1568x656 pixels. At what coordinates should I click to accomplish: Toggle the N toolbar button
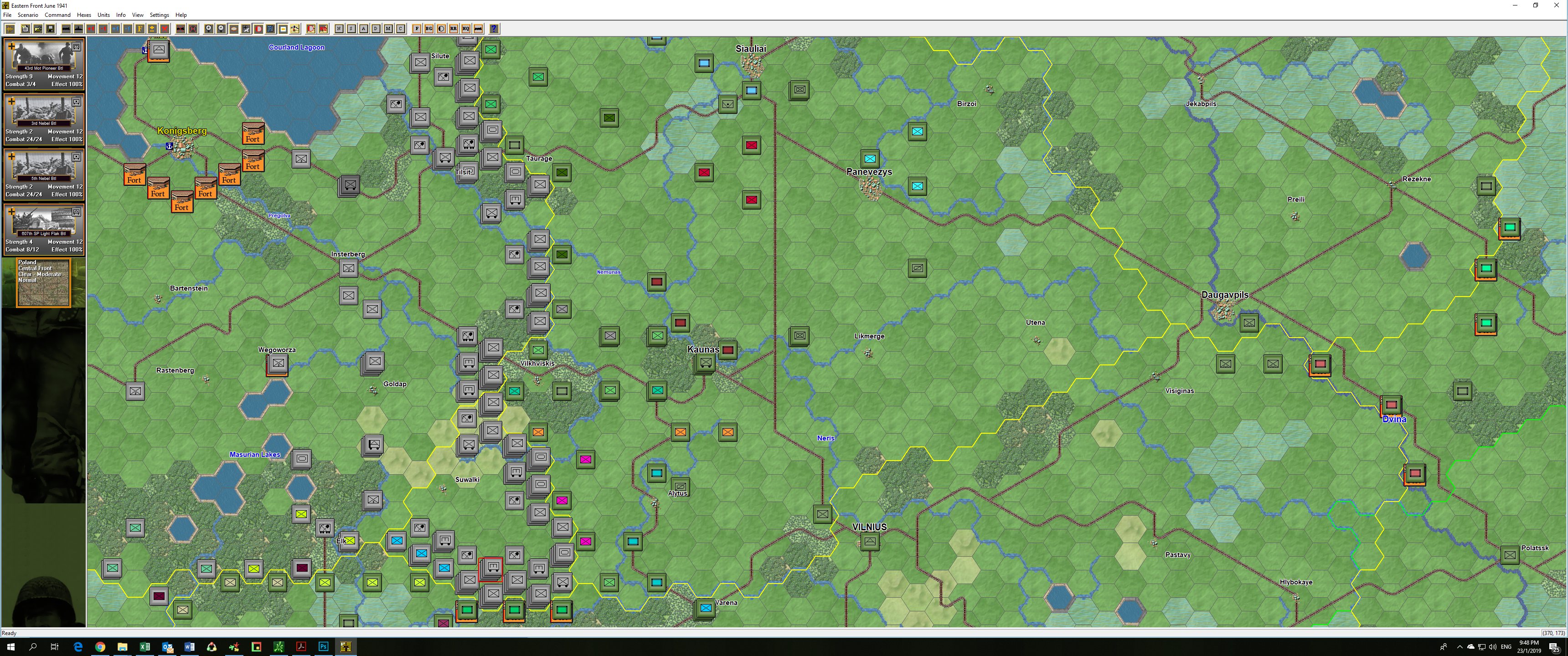338,29
